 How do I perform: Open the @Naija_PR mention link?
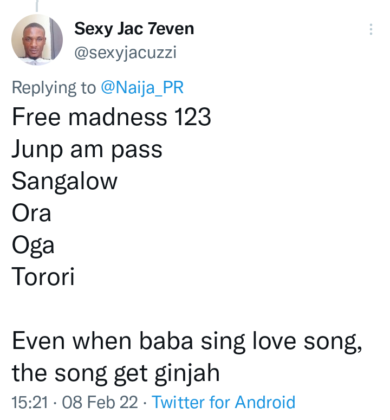tap(142, 88)
